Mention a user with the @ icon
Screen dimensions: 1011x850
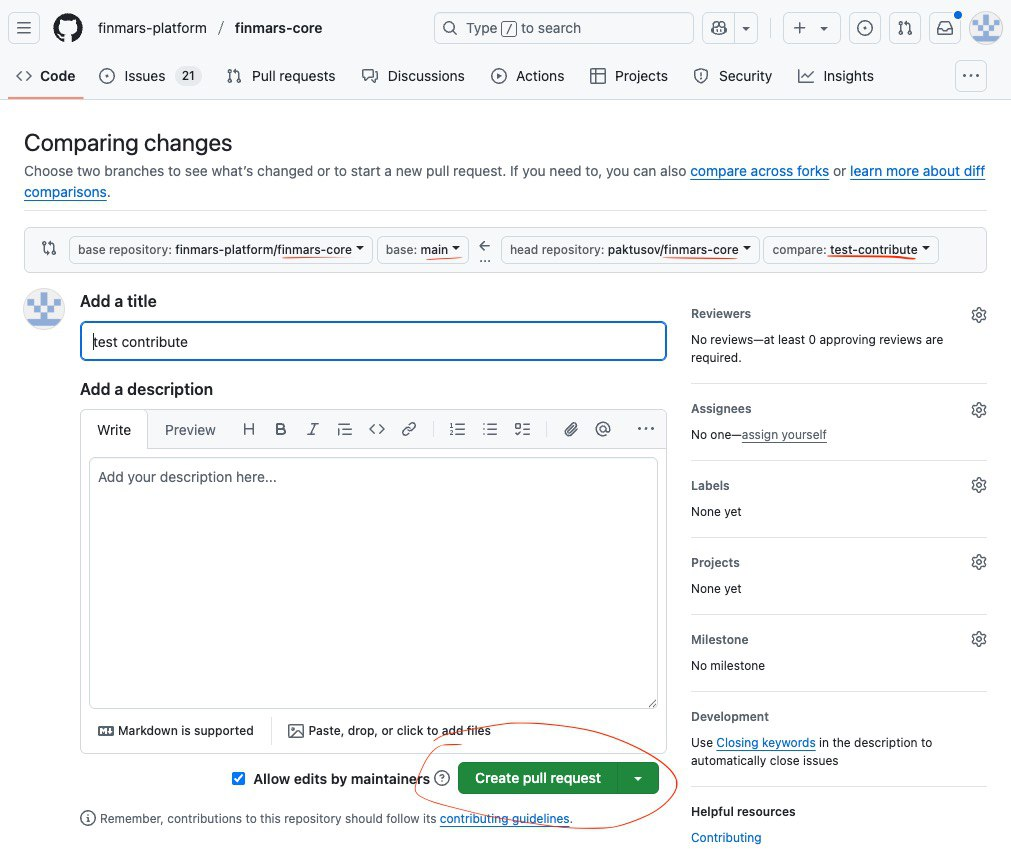pyautogui.click(x=603, y=430)
